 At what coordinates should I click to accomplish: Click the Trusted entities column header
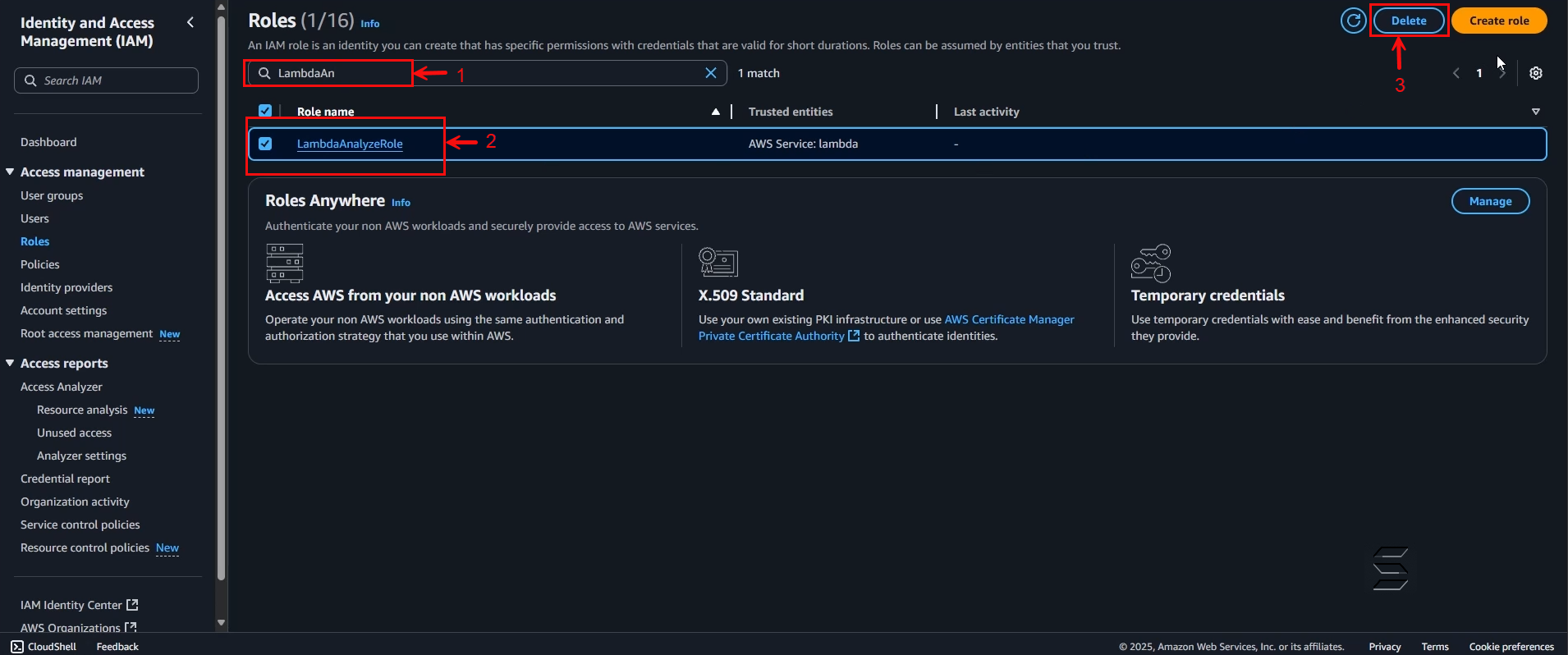(791, 112)
